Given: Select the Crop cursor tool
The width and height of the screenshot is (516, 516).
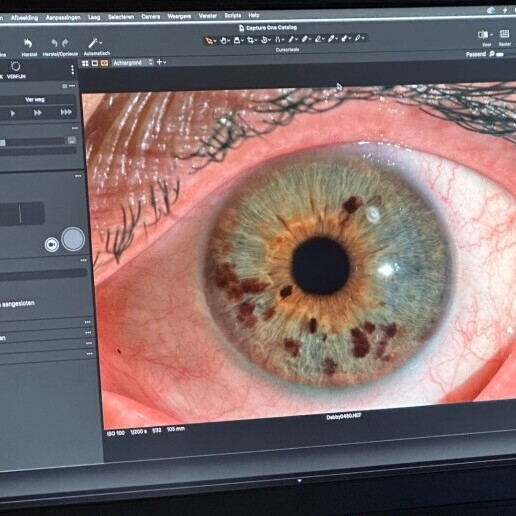Looking at the screenshot, I should [x=250, y=41].
